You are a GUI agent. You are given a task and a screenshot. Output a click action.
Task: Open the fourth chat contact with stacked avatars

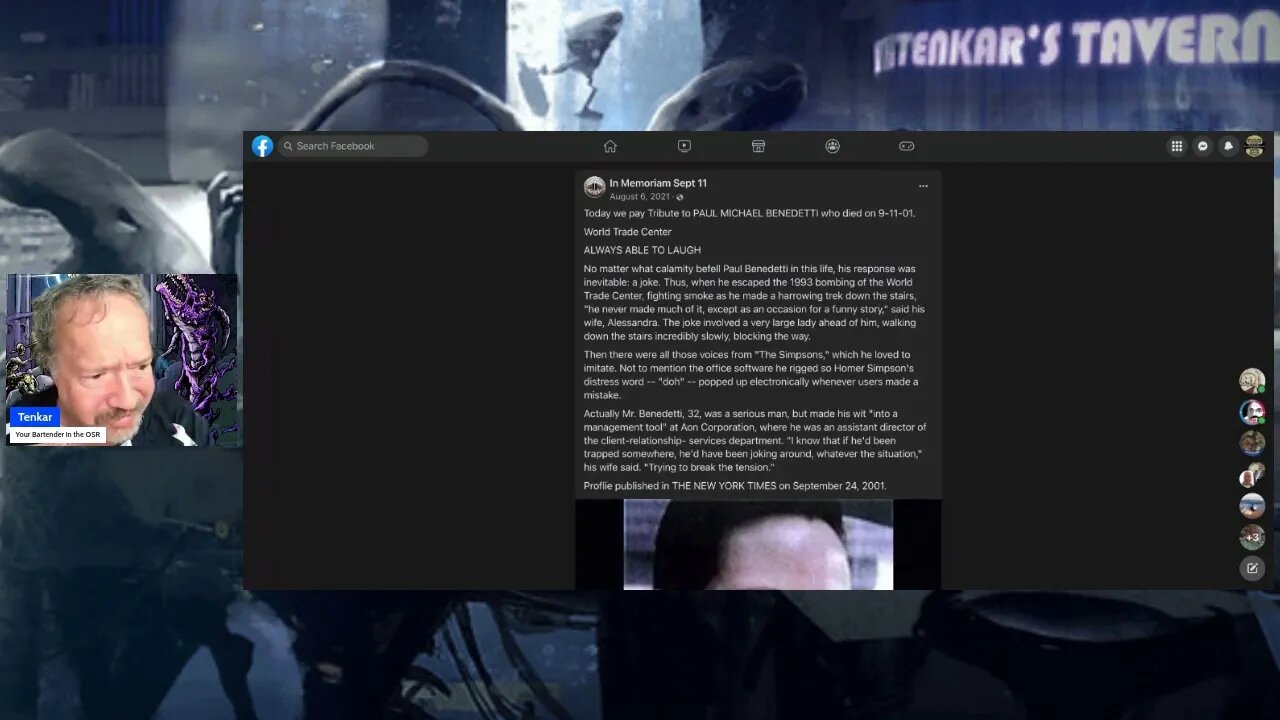[x=1252, y=475]
